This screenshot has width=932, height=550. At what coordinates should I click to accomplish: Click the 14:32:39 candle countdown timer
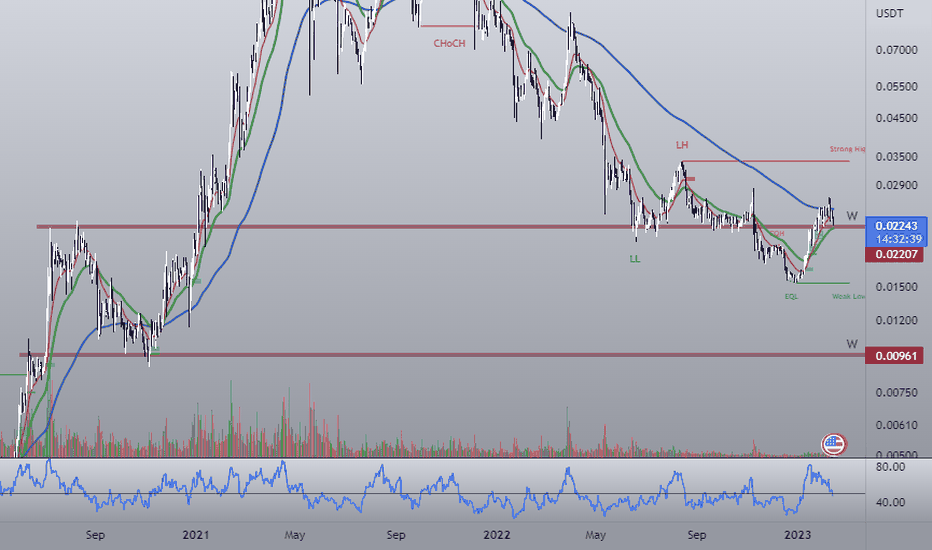point(899,239)
